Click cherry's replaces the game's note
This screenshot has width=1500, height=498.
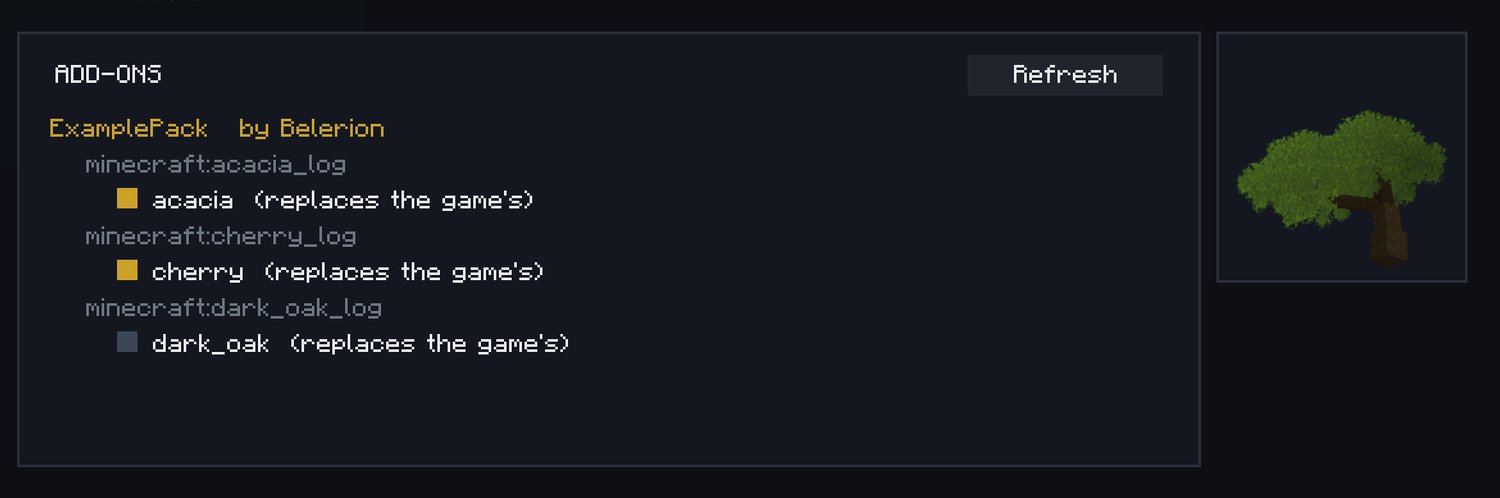tap(404, 272)
